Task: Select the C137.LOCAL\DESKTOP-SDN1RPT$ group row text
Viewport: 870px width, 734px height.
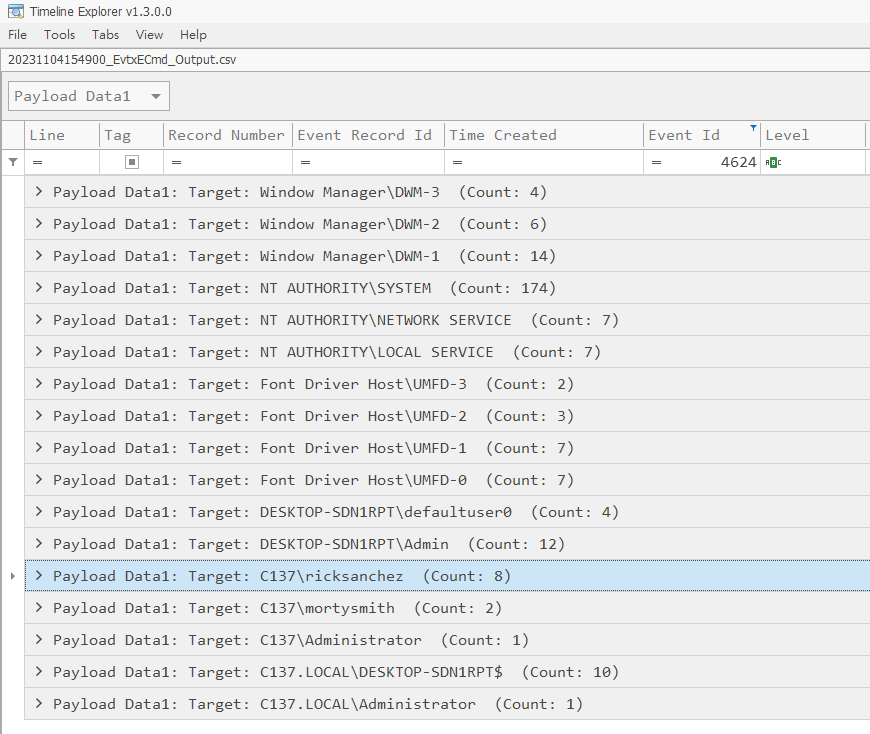Action: pos(336,672)
